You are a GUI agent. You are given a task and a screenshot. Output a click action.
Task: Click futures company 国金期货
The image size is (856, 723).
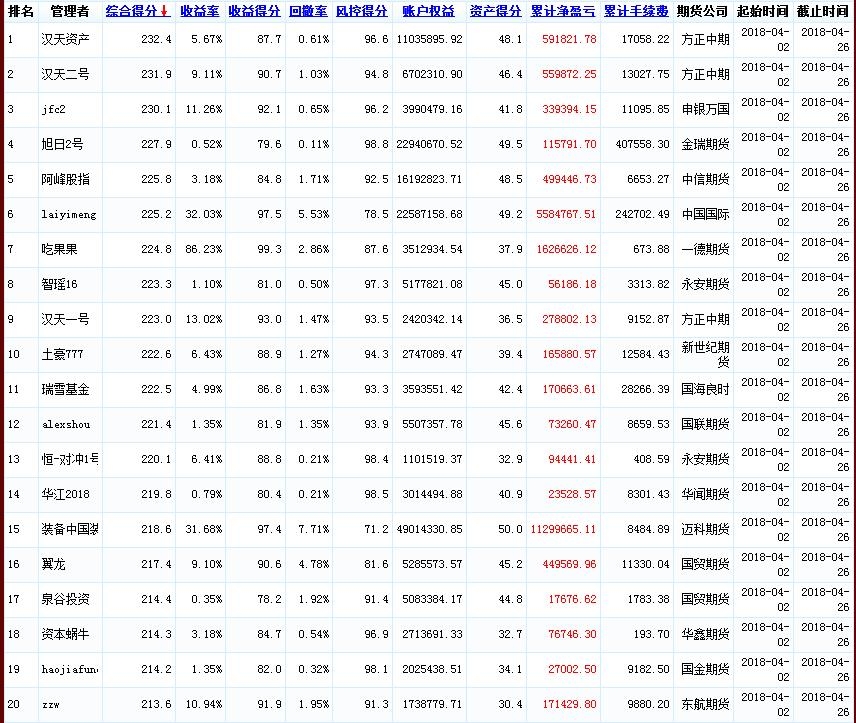tap(705, 669)
